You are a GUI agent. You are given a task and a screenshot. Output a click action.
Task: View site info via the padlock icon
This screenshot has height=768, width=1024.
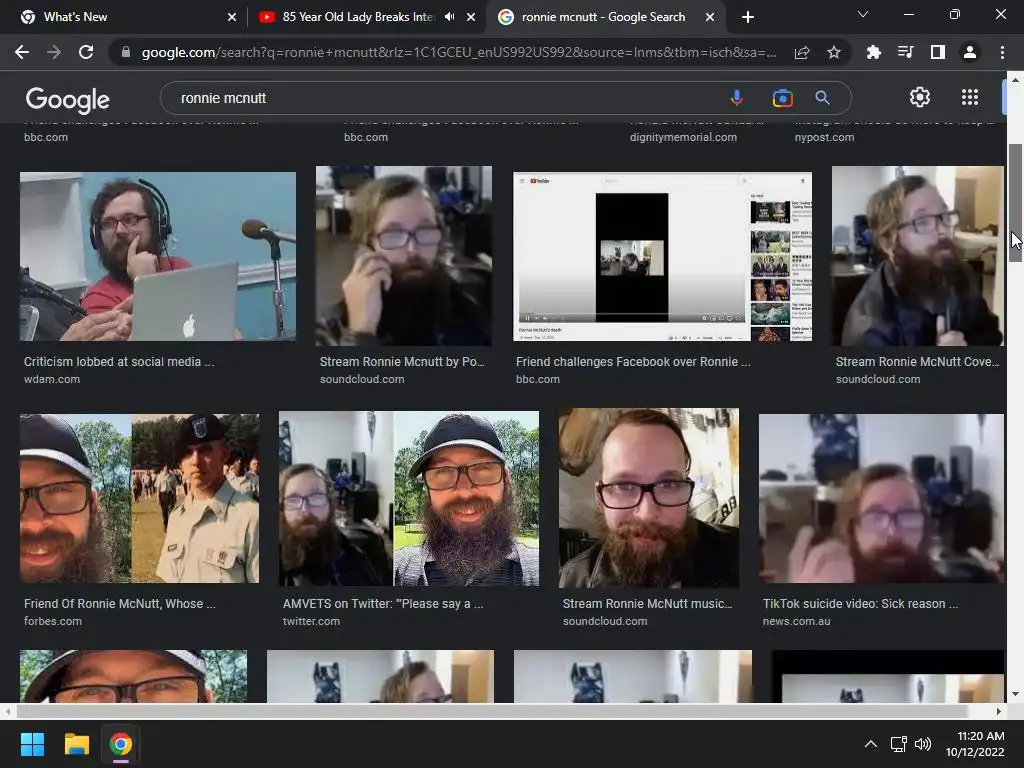126,52
